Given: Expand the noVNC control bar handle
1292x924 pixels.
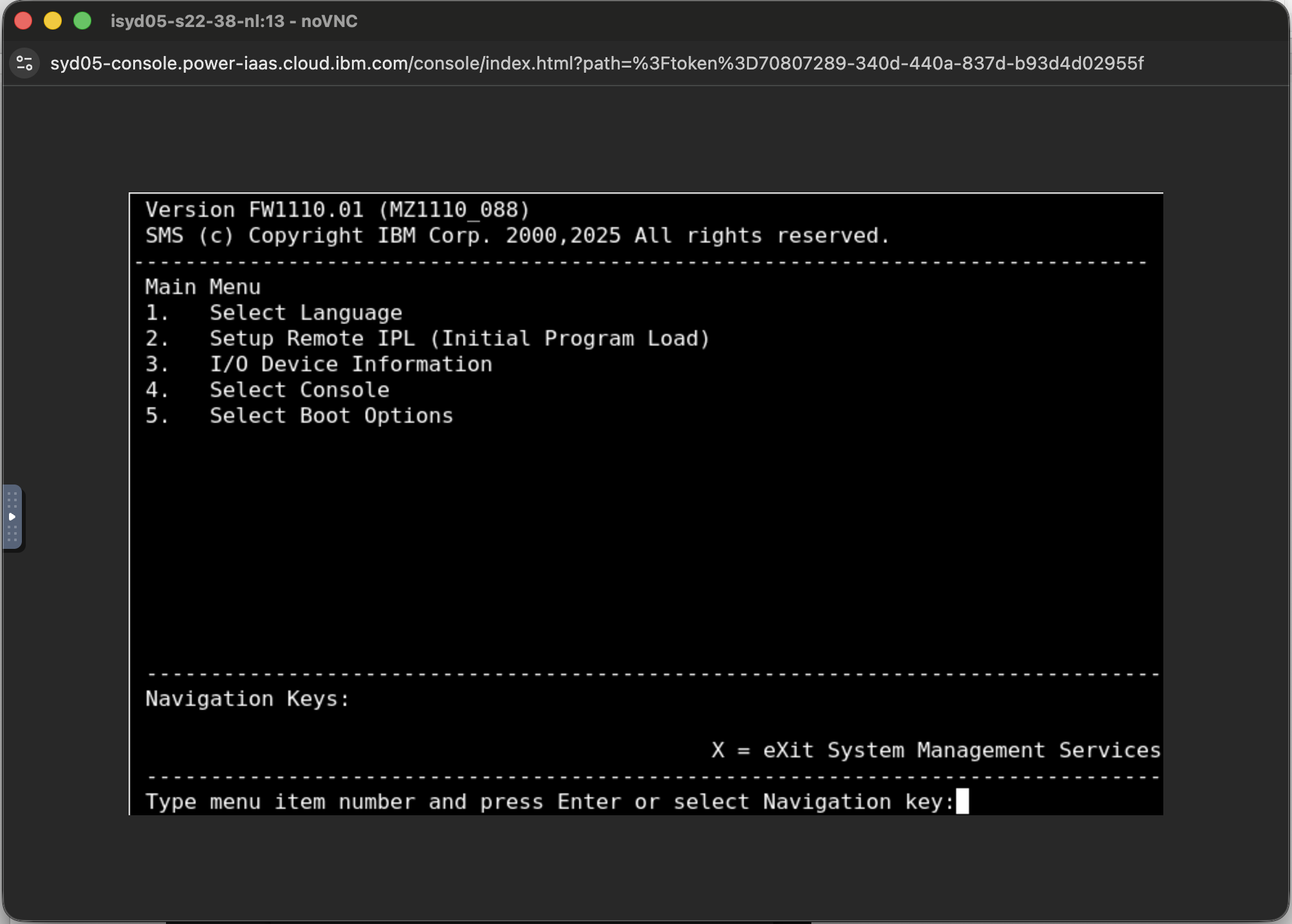Looking at the screenshot, I should point(12,517).
